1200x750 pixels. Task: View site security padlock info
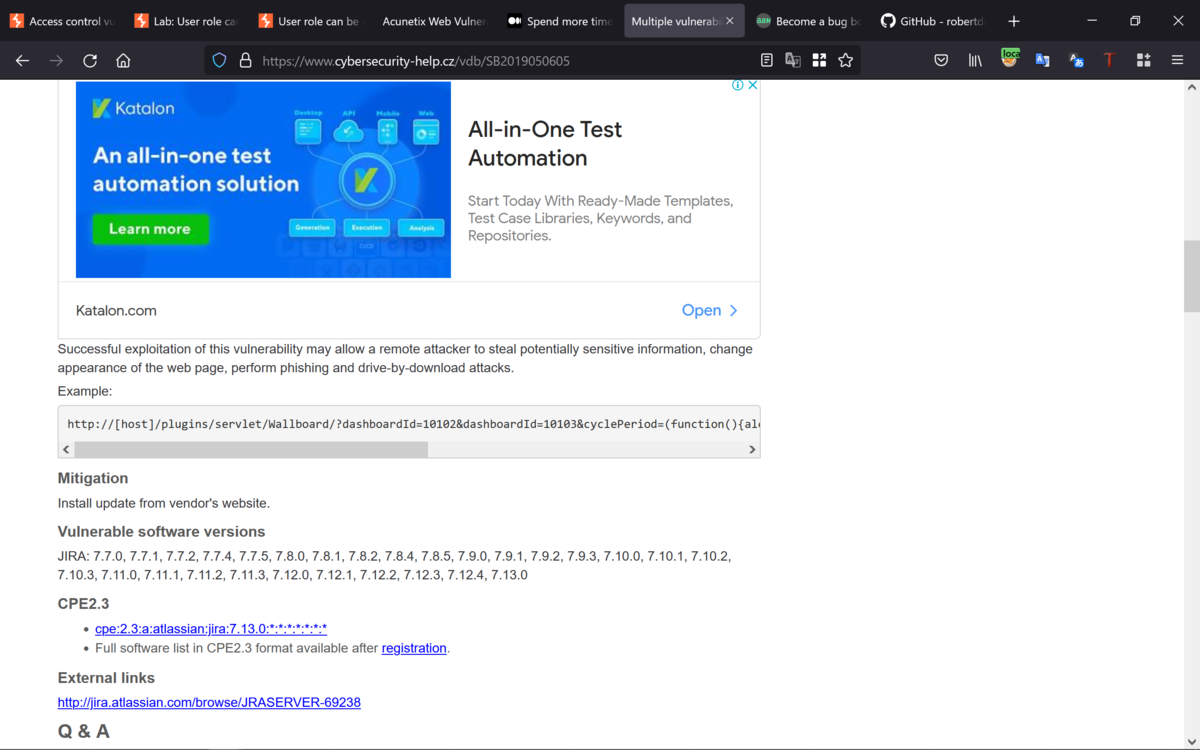click(x=245, y=61)
